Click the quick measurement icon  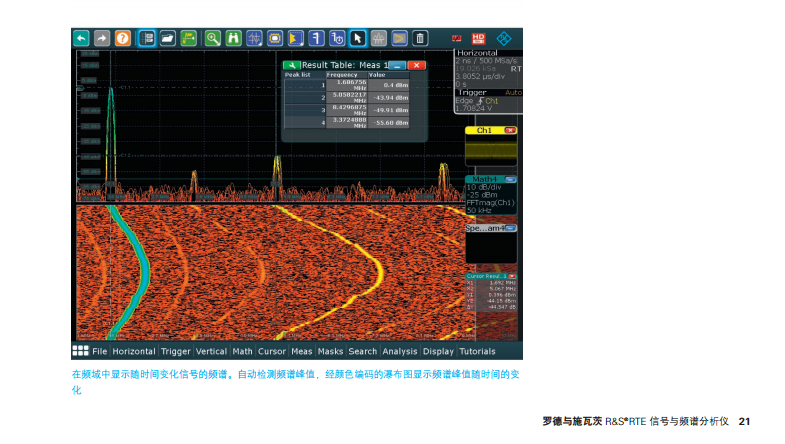(x=316, y=39)
